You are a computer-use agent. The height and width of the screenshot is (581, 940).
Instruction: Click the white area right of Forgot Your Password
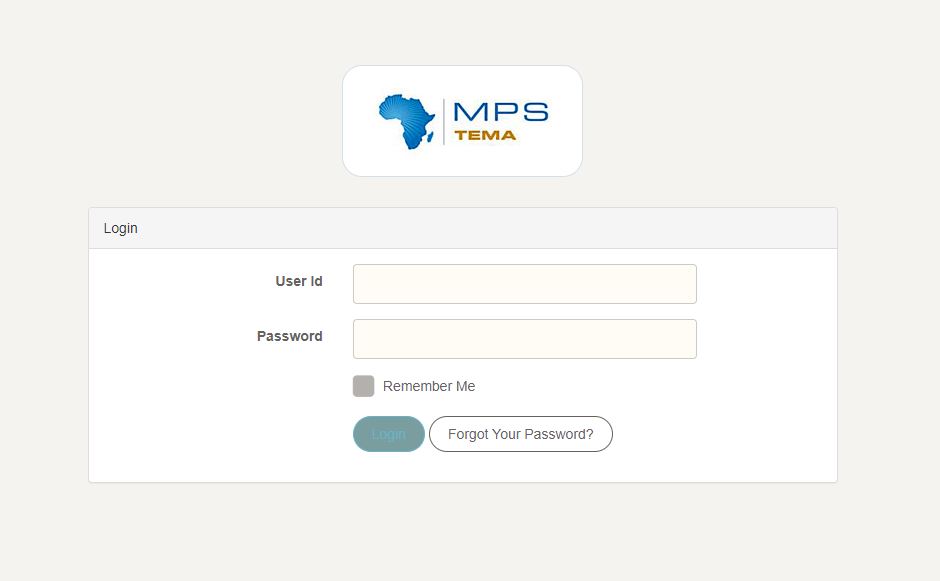click(x=720, y=434)
